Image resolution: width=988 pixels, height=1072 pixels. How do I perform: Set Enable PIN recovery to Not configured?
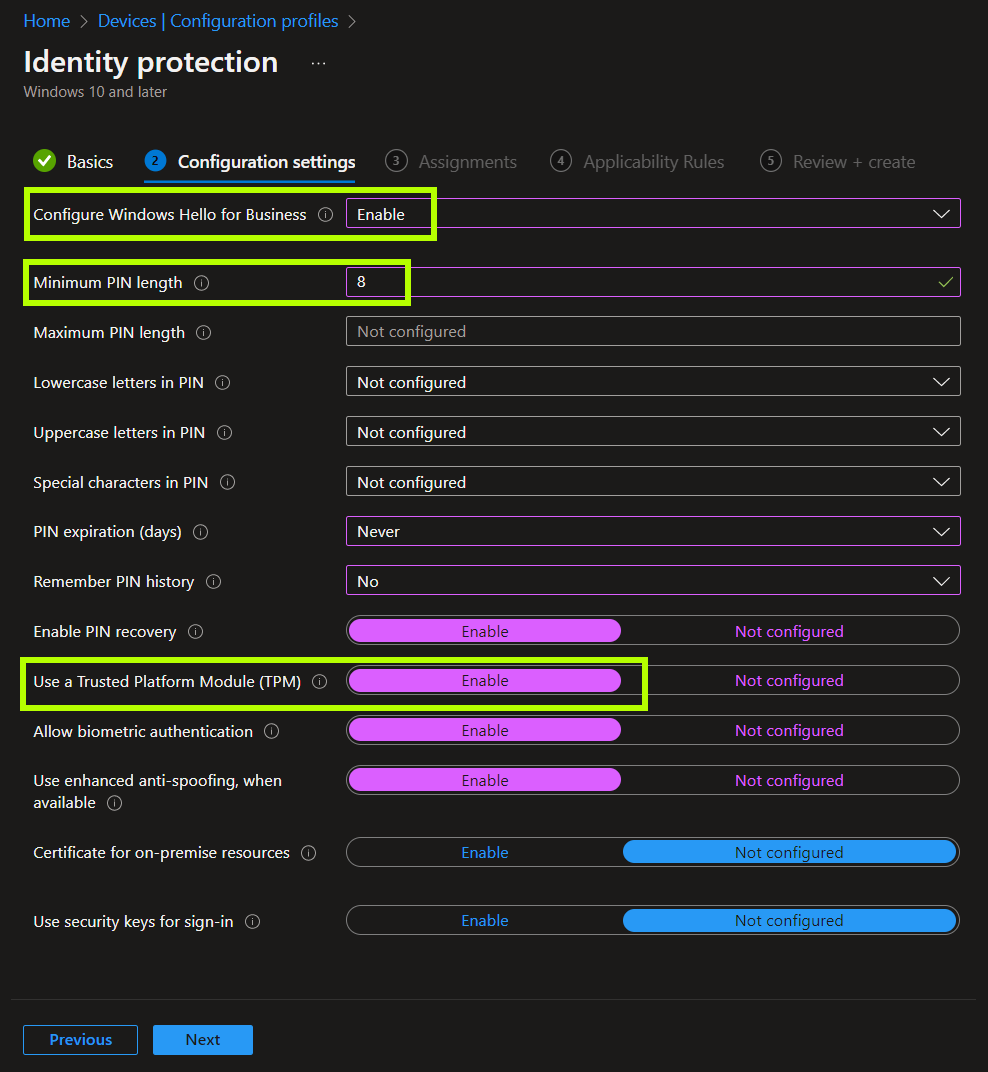pos(789,630)
